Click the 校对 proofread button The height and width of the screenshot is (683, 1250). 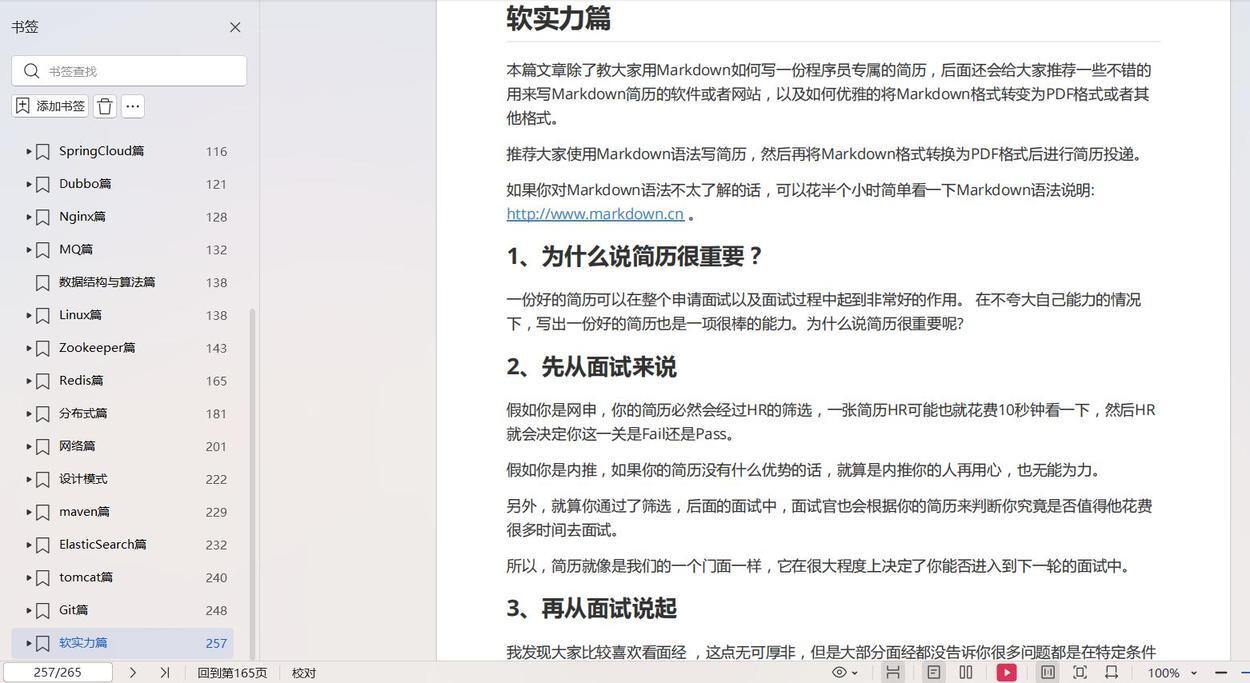click(x=304, y=673)
